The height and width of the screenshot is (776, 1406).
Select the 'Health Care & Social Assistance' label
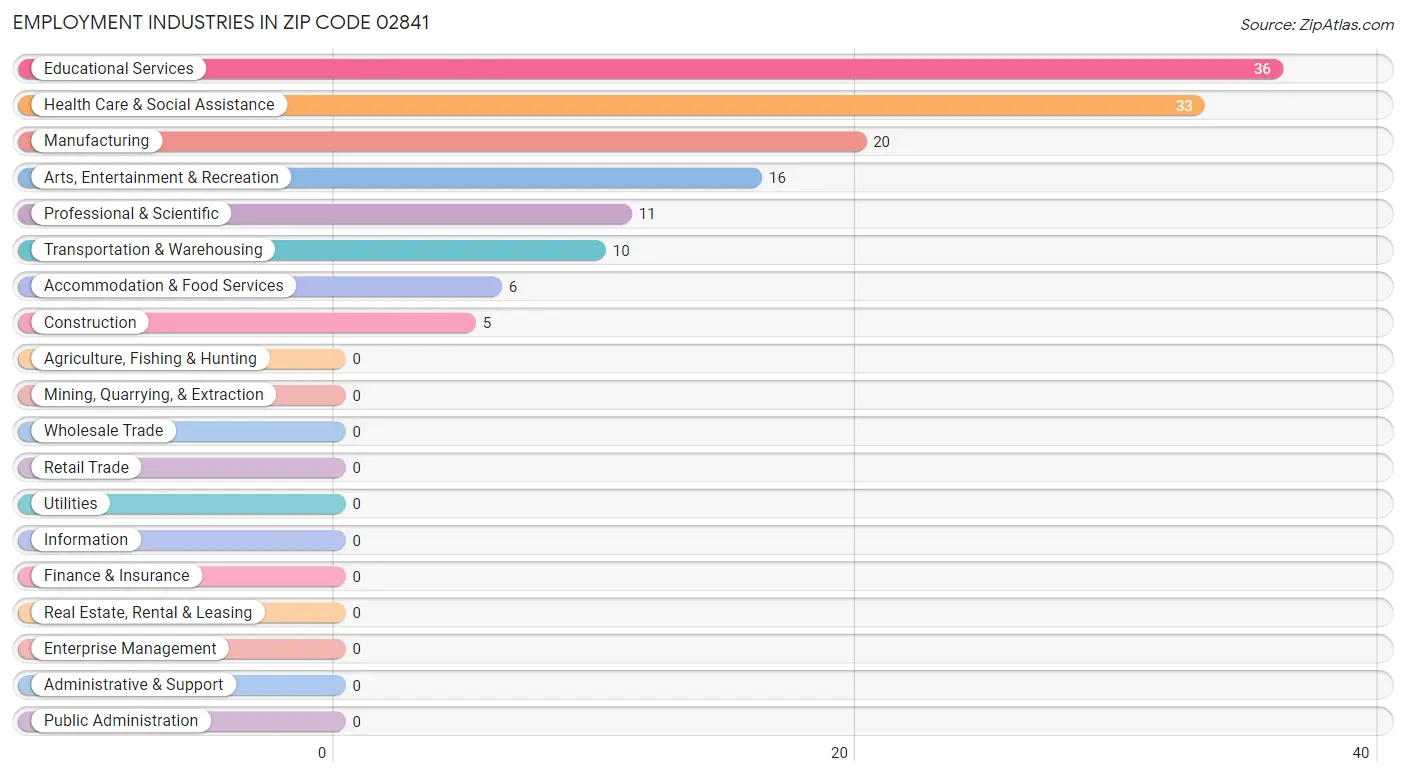pos(159,105)
